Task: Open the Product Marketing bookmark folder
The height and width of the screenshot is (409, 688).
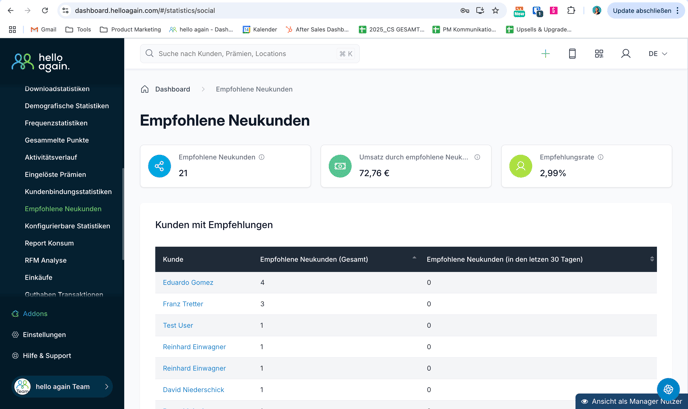Action: (130, 29)
